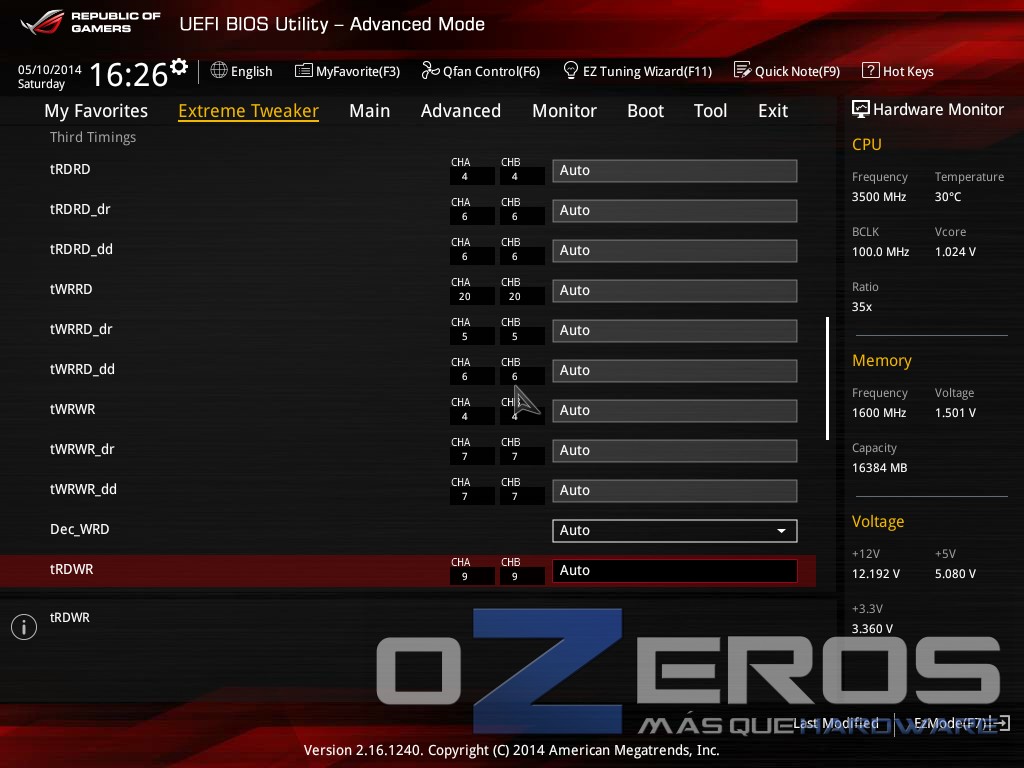Click the tWRRD CHA value 20

[x=464, y=296]
